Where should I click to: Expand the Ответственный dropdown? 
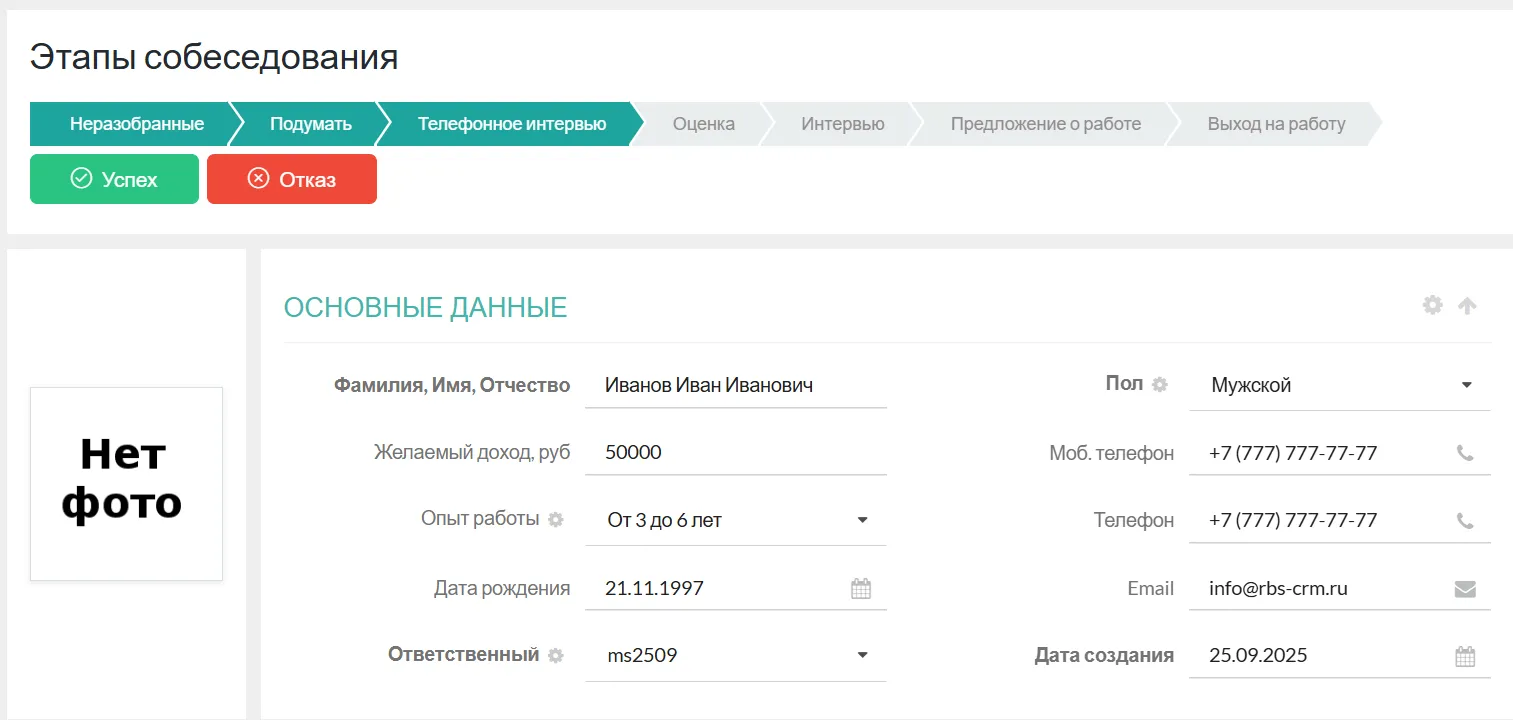pyautogui.click(x=862, y=656)
